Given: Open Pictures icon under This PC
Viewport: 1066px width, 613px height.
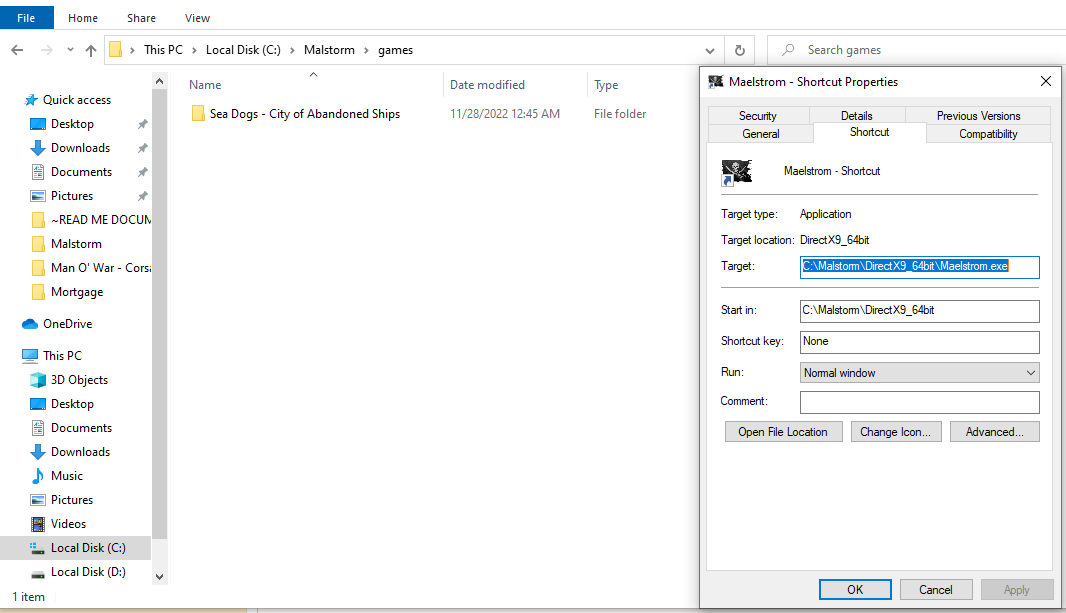Looking at the screenshot, I should 38,500.
